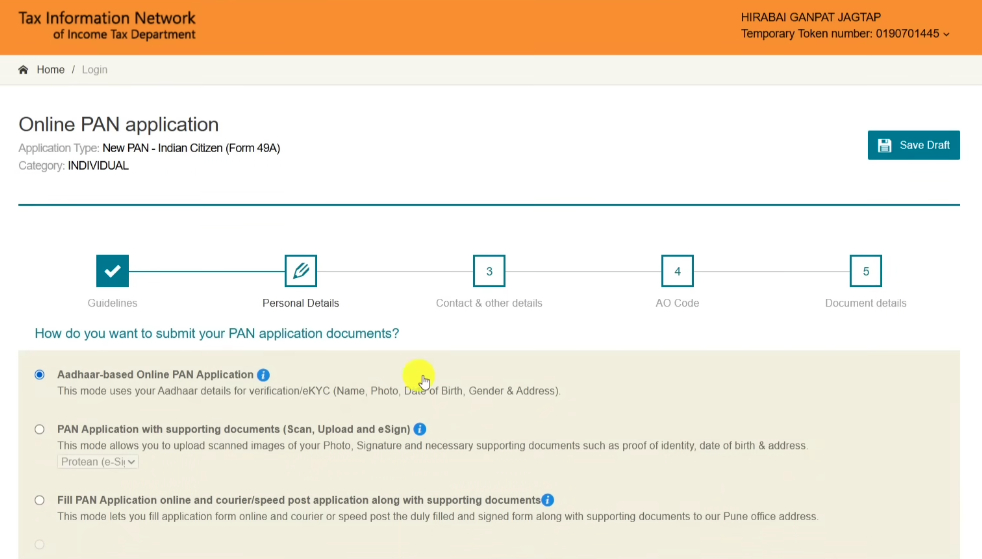The image size is (982, 559).
Task: Open info icon beside Scan, Upload and eSign
Action: point(420,429)
